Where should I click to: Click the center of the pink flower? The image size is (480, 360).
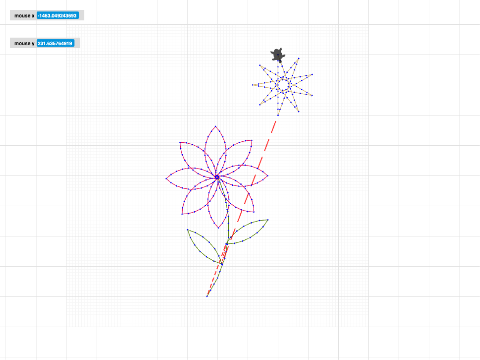tap(217, 177)
